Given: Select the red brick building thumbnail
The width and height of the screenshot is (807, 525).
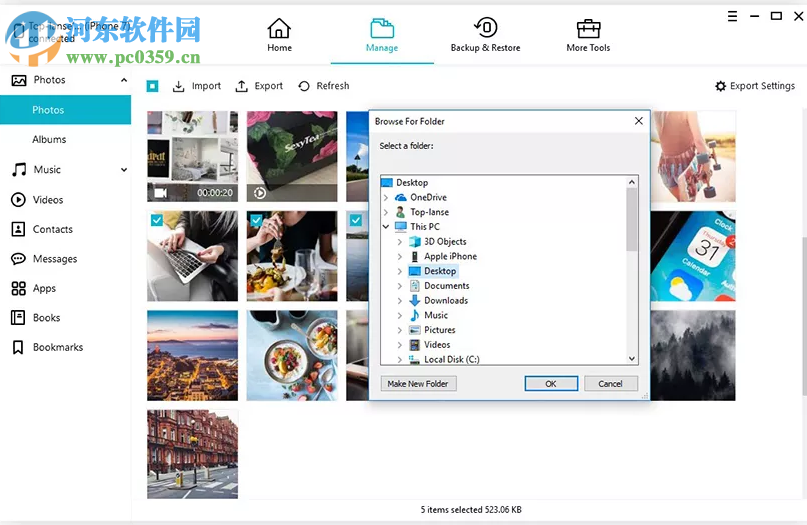Looking at the screenshot, I should click(192, 454).
